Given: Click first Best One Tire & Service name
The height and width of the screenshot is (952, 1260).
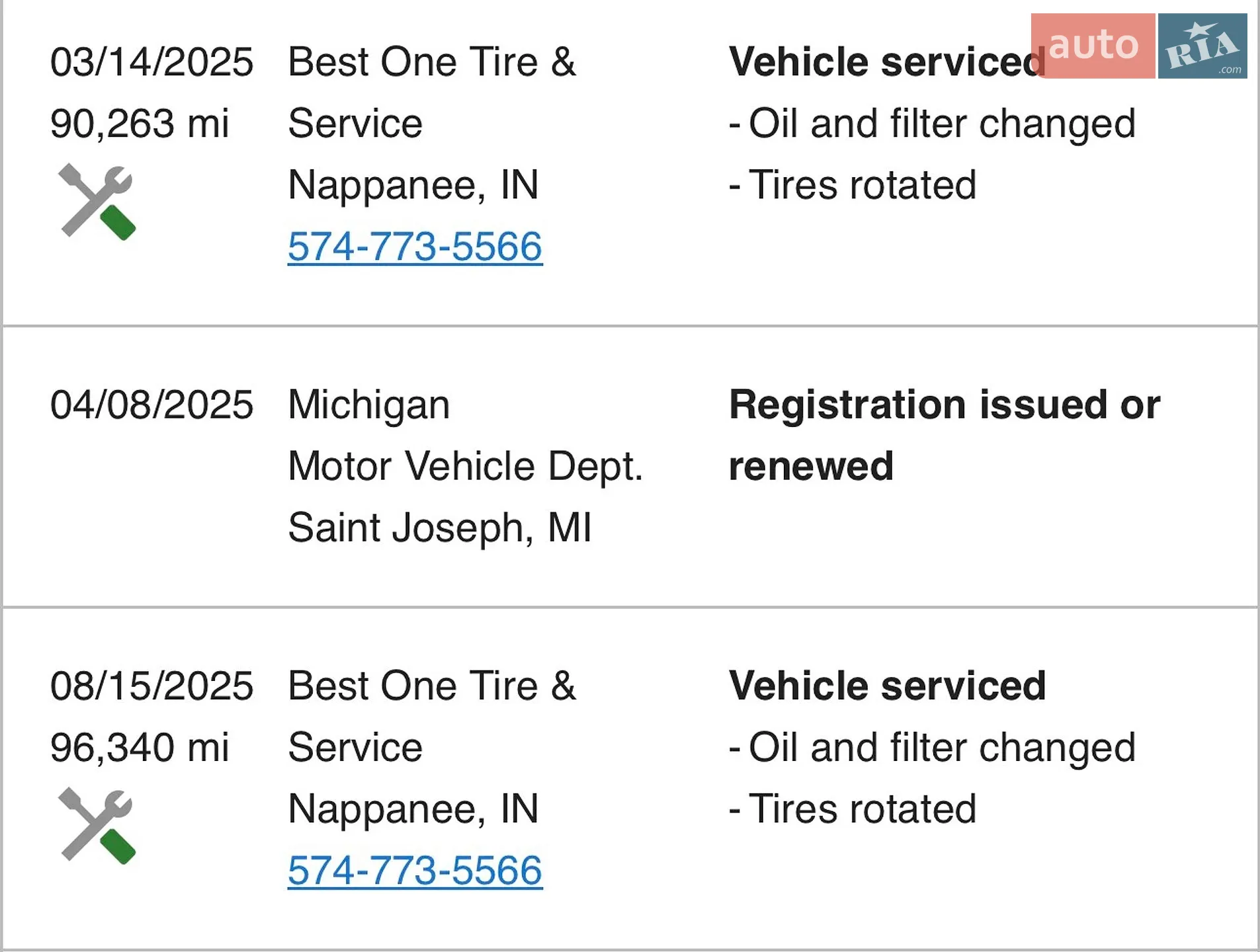Looking at the screenshot, I should (432, 93).
